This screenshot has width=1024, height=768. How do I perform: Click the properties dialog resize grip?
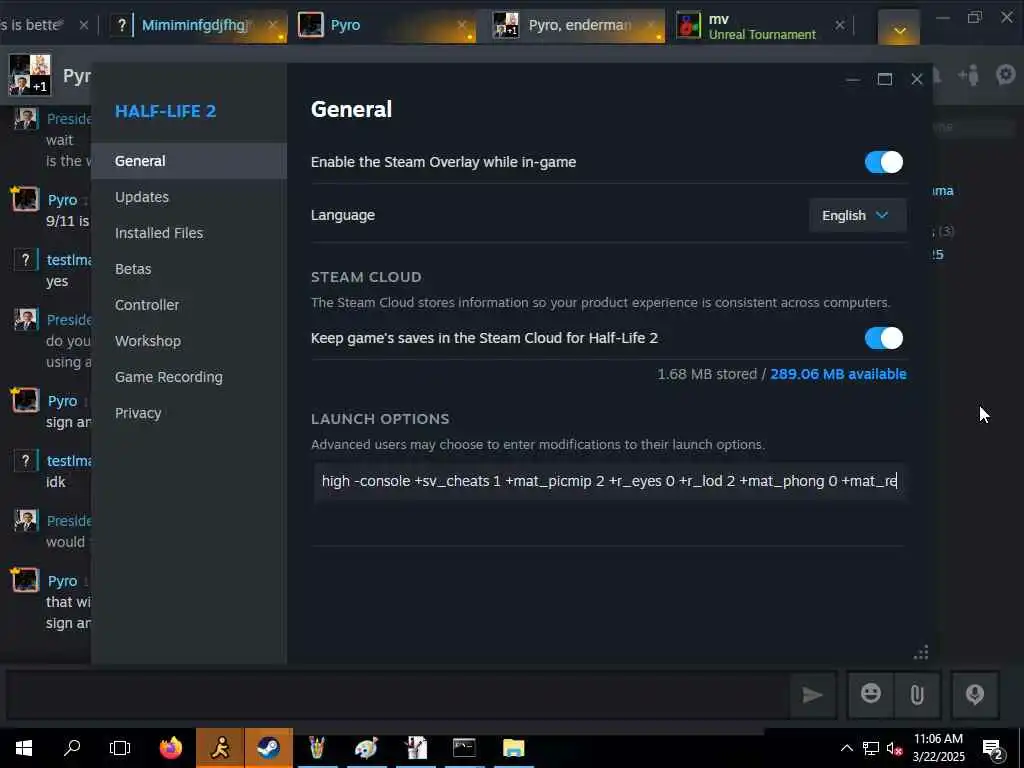click(x=921, y=652)
